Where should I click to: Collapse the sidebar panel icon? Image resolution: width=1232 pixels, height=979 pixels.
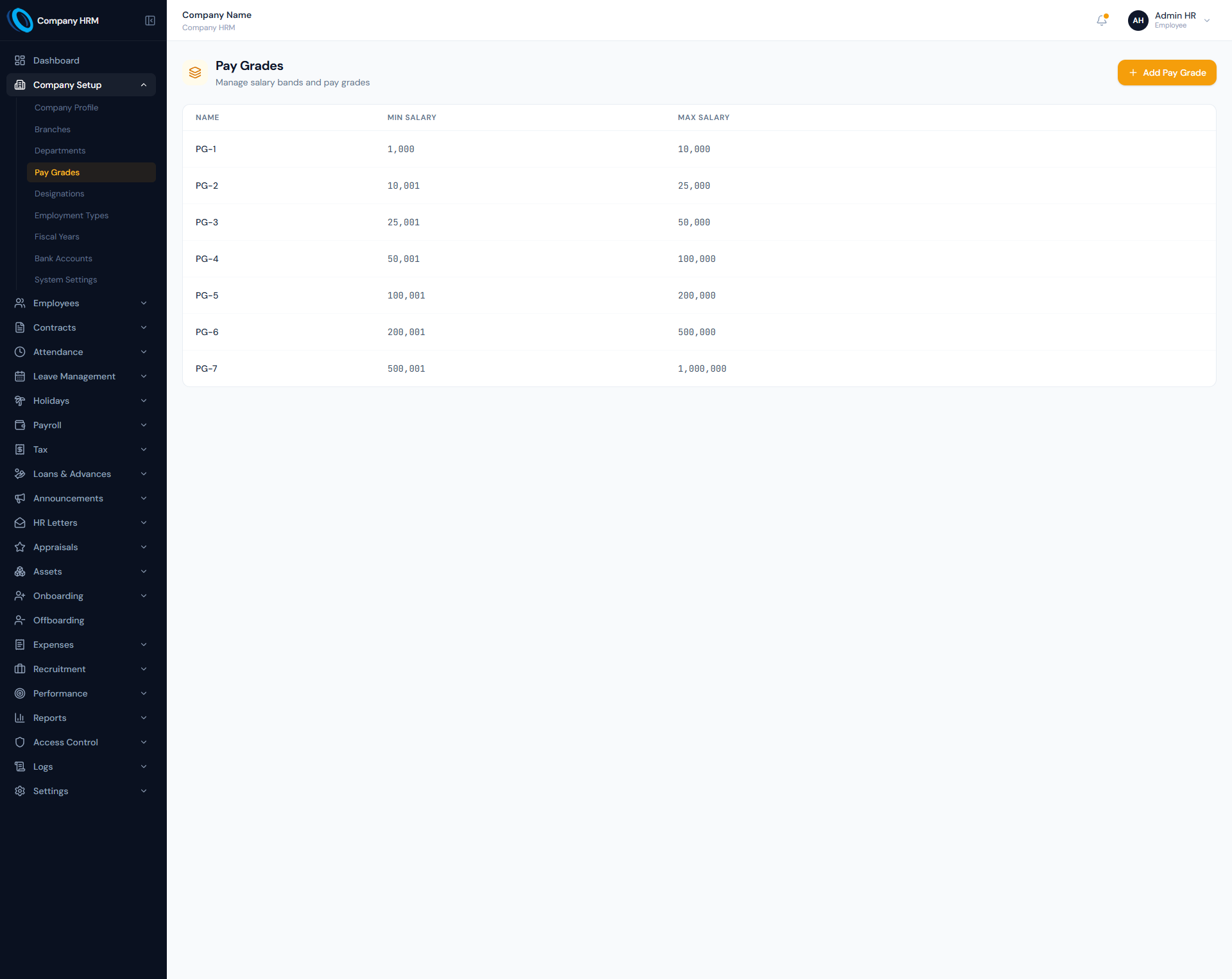[x=150, y=21]
